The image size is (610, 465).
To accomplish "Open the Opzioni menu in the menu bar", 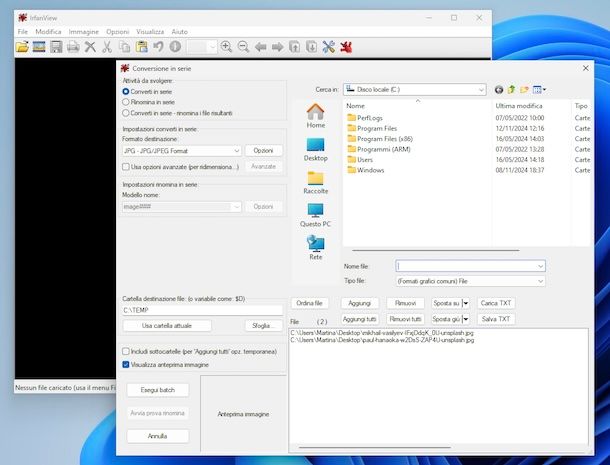I will pos(117,32).
